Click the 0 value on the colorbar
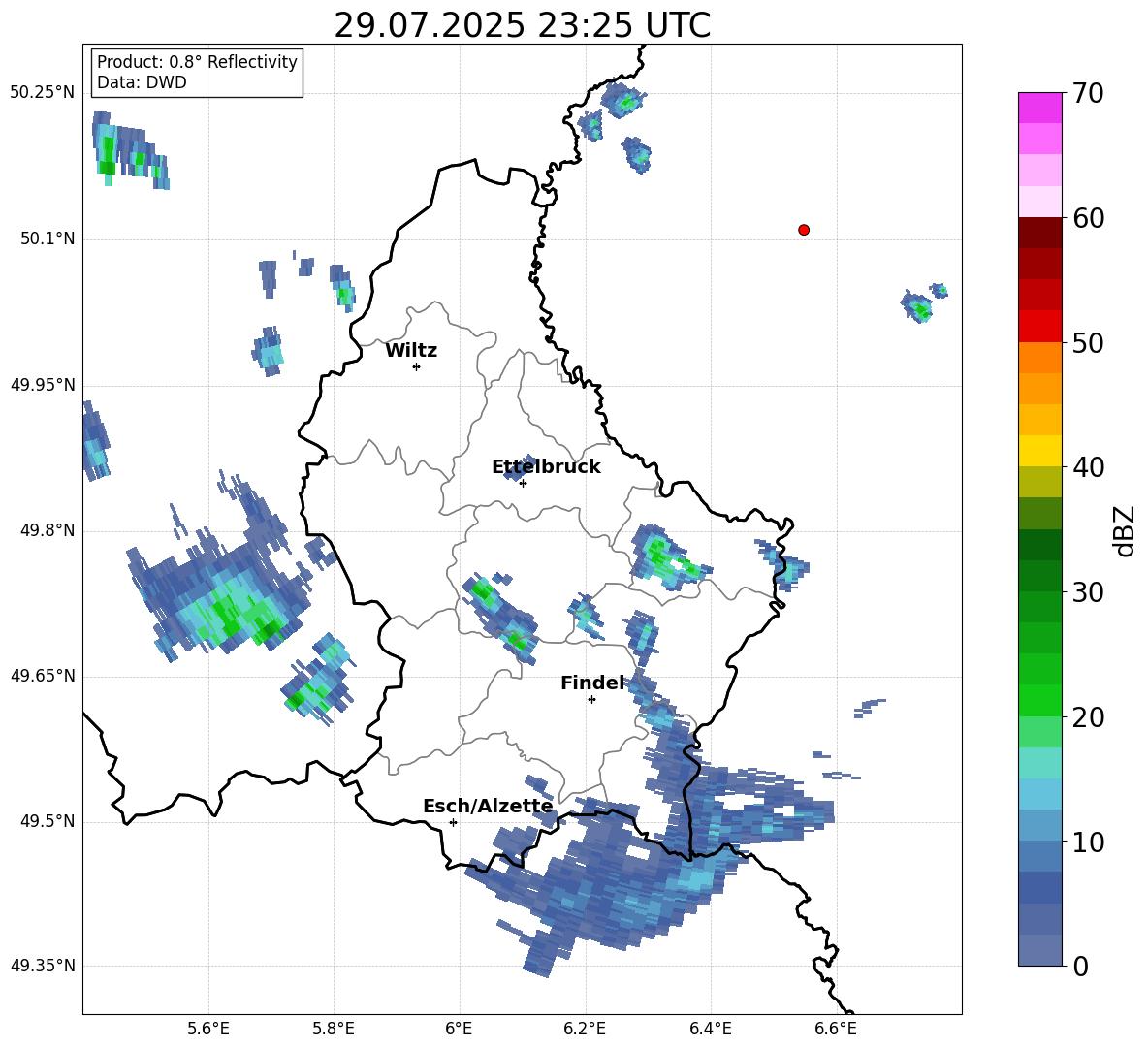 [1080, 966]
